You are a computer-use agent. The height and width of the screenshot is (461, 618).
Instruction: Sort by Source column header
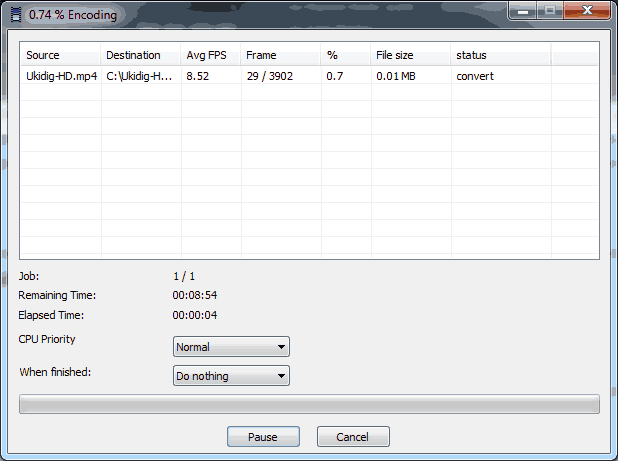(x=60, y=55)
